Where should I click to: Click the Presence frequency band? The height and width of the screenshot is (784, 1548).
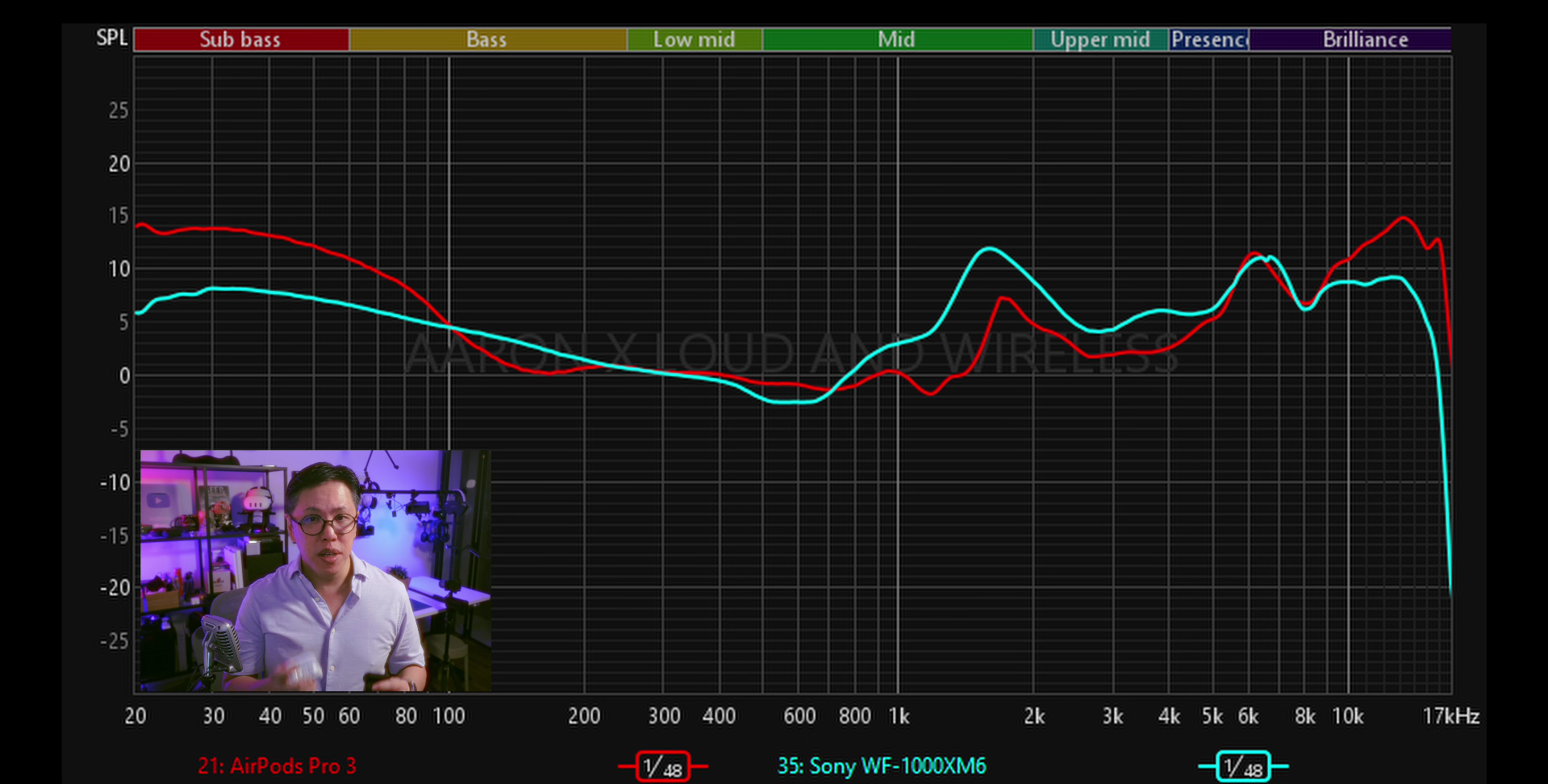coord(1209,40)
